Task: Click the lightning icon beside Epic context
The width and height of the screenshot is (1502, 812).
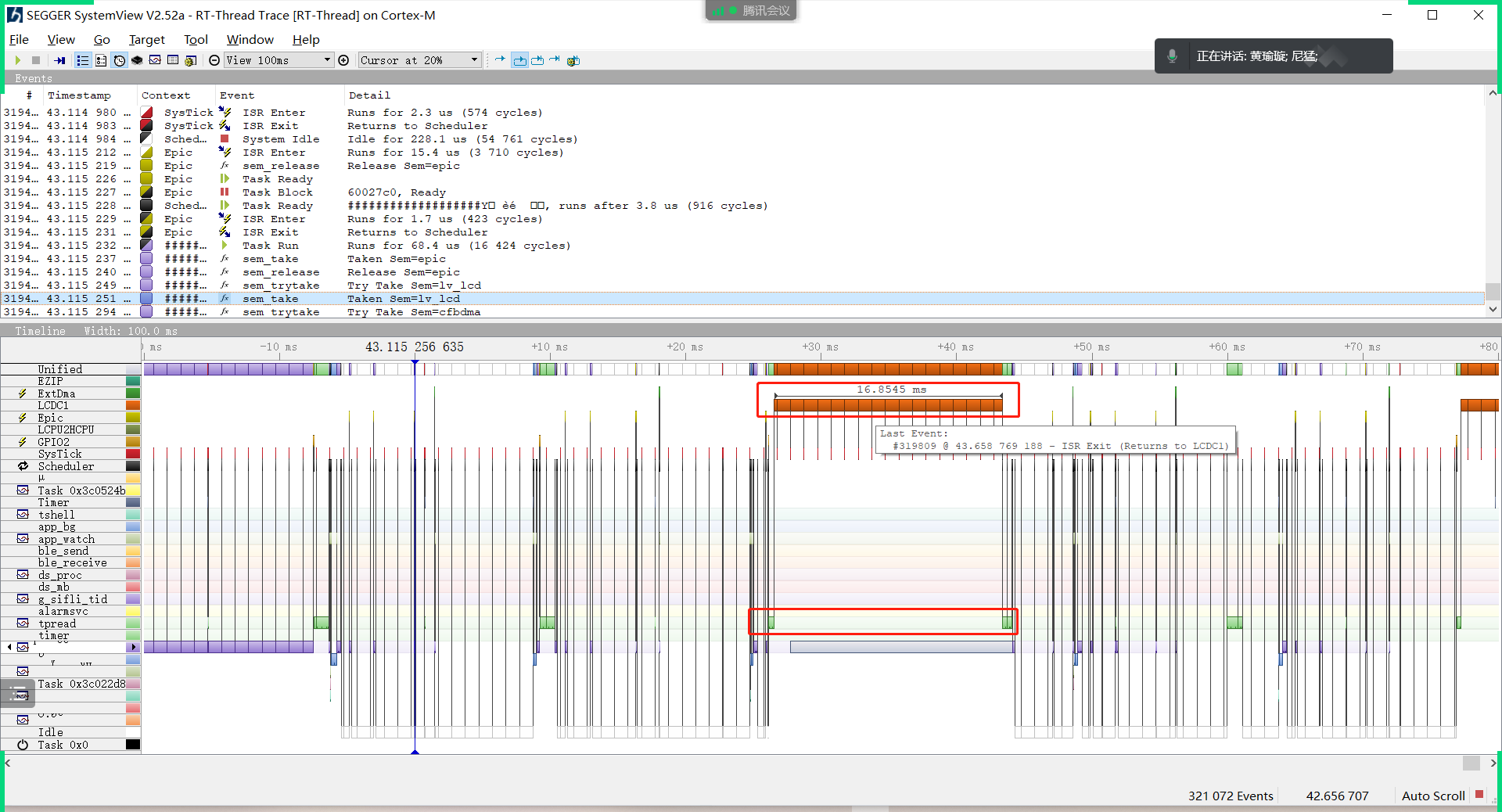Action: [23, 418]
